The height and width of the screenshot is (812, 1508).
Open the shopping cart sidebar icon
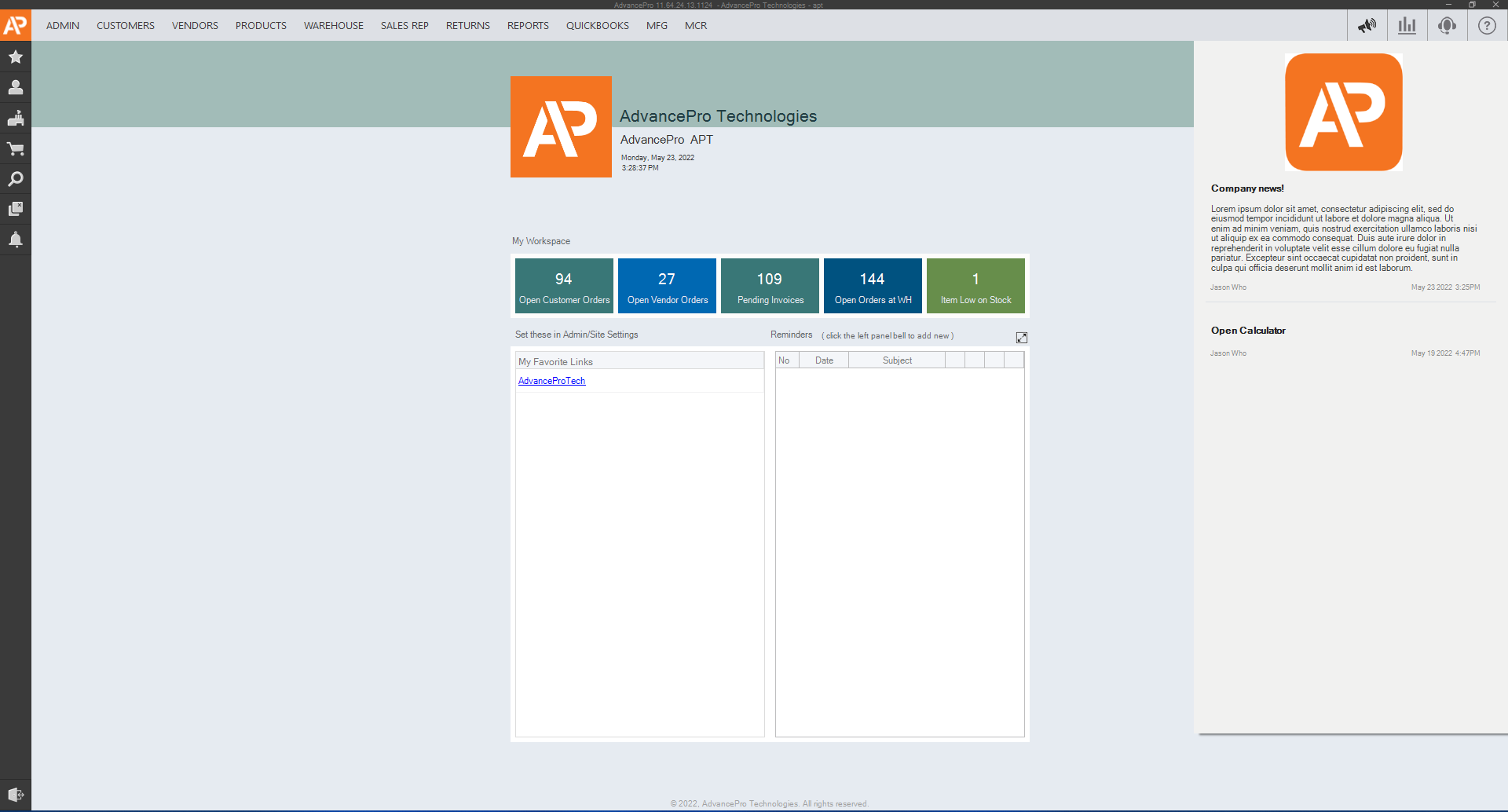coord(16,149)
